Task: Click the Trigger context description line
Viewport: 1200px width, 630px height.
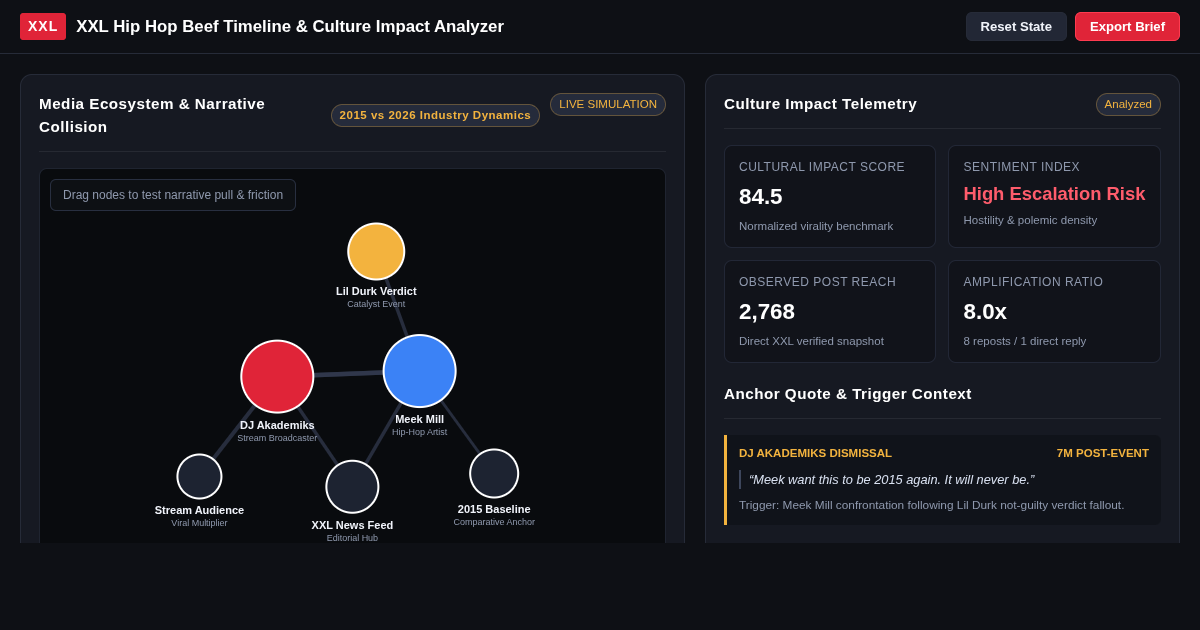Action: point(931,505)
